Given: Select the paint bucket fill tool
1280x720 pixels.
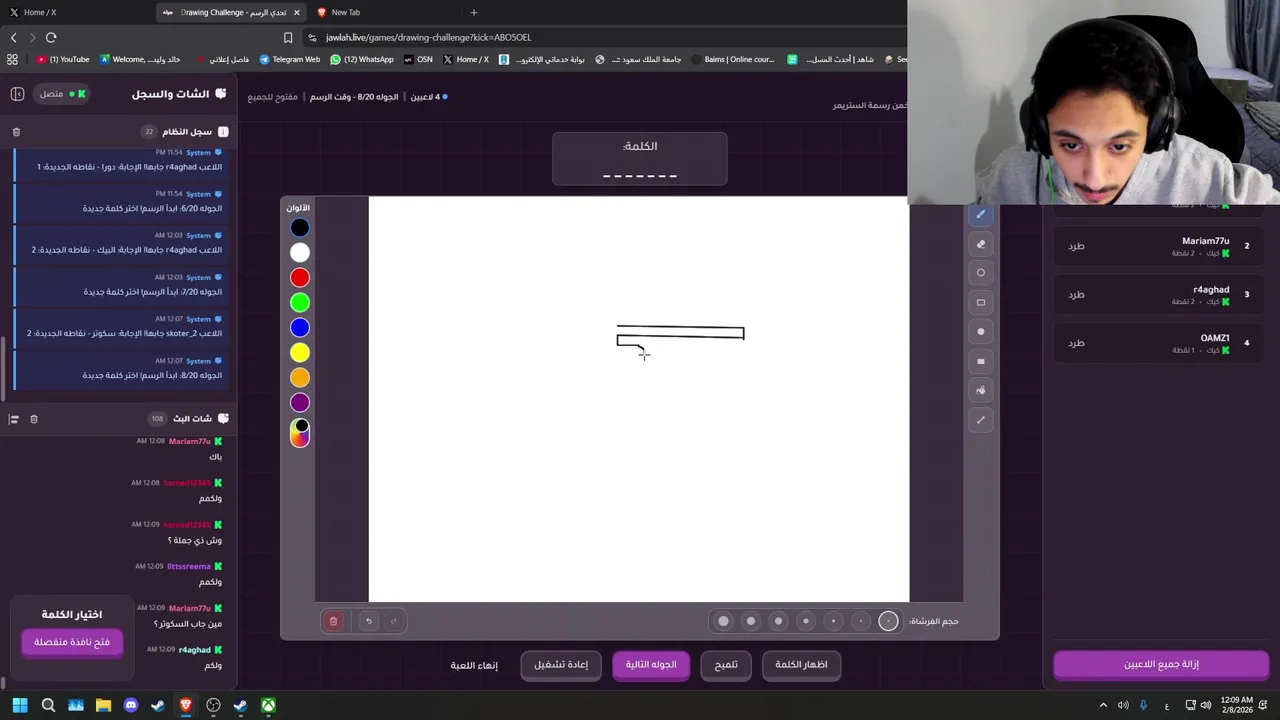Looking at the screenshot, I should coord(980,391).
